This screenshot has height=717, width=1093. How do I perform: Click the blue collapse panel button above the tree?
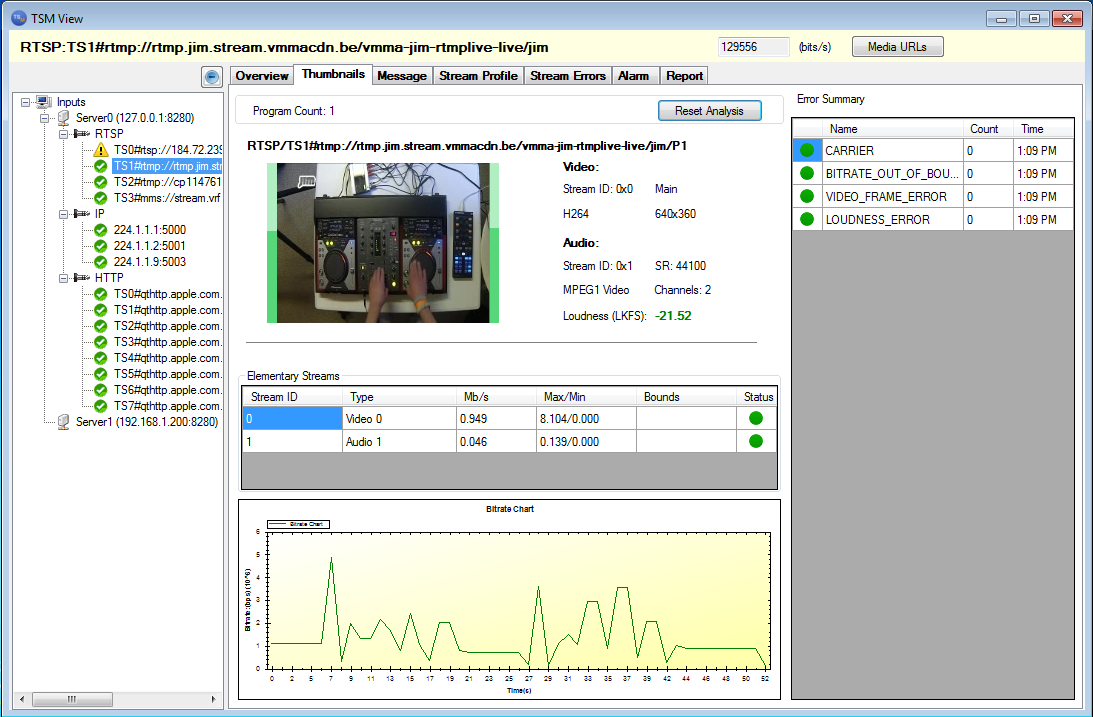click(x=211, y=76)
